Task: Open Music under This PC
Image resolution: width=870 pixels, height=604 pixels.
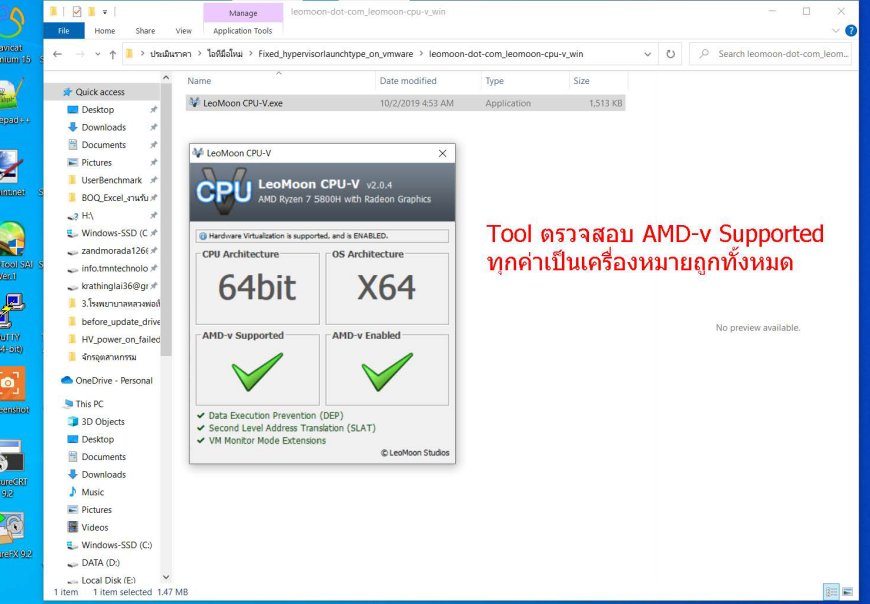Action: [92, 492]
